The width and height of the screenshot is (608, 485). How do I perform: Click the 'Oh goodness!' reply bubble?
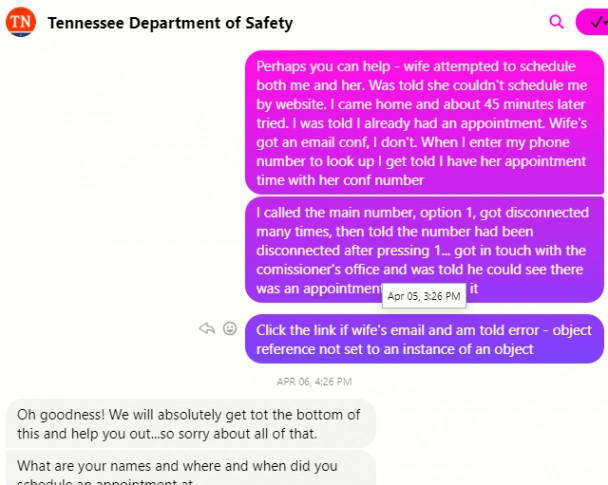click(x=191, y=424)
